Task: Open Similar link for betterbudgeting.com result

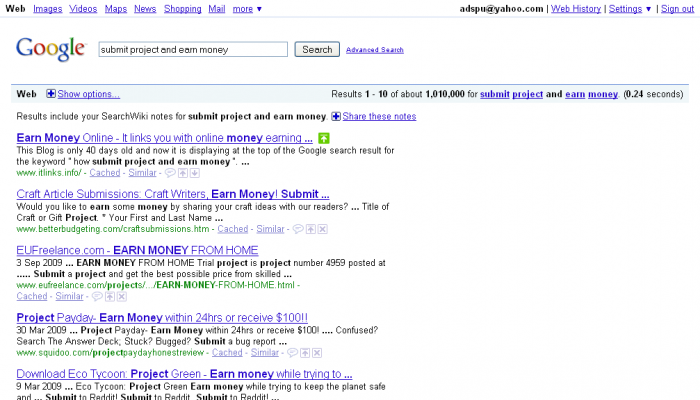Action: coord(270,229)
